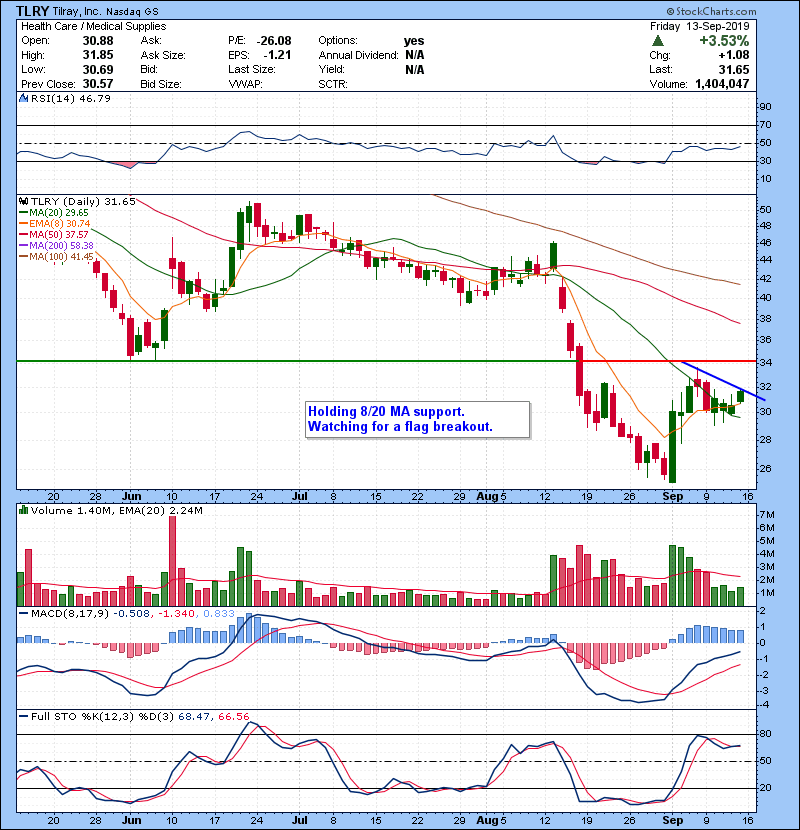This screenshot has height=830, width=800.
Task: Click the +3.53% percent change
Action: click(x=724, y=41)
